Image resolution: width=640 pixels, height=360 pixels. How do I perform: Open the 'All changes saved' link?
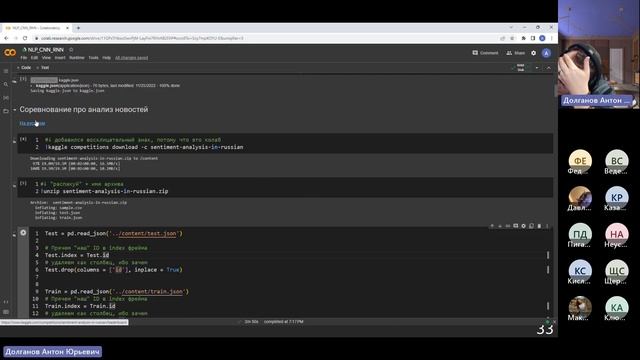click(131, 58)
